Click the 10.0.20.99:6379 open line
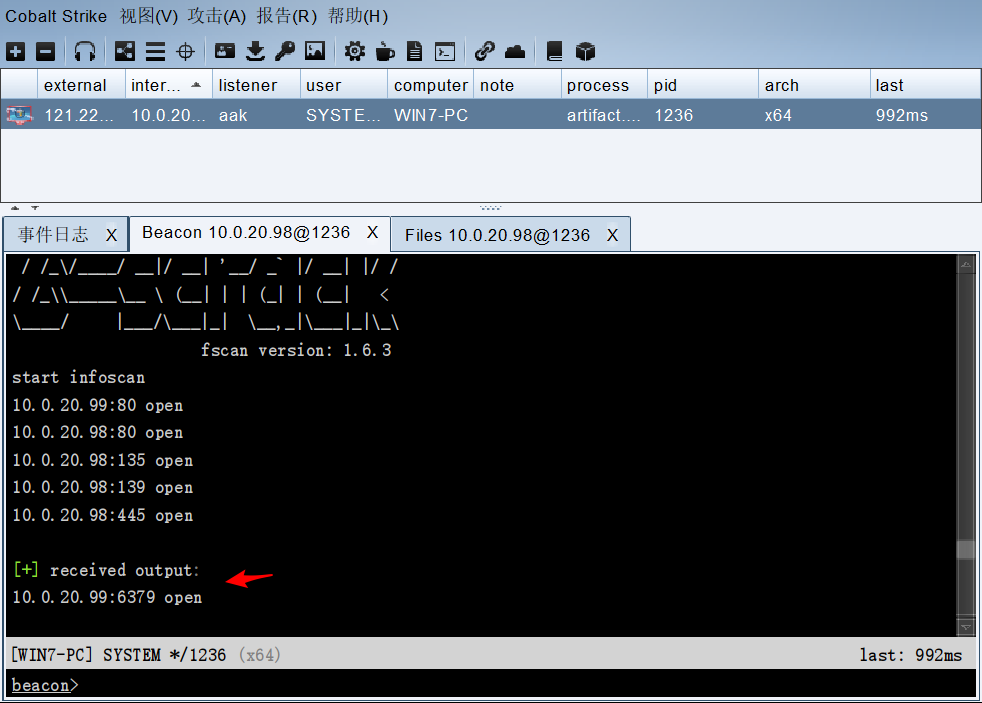Image resolution: width=982 pixels, height=703 pixels. tap(107, 597)
